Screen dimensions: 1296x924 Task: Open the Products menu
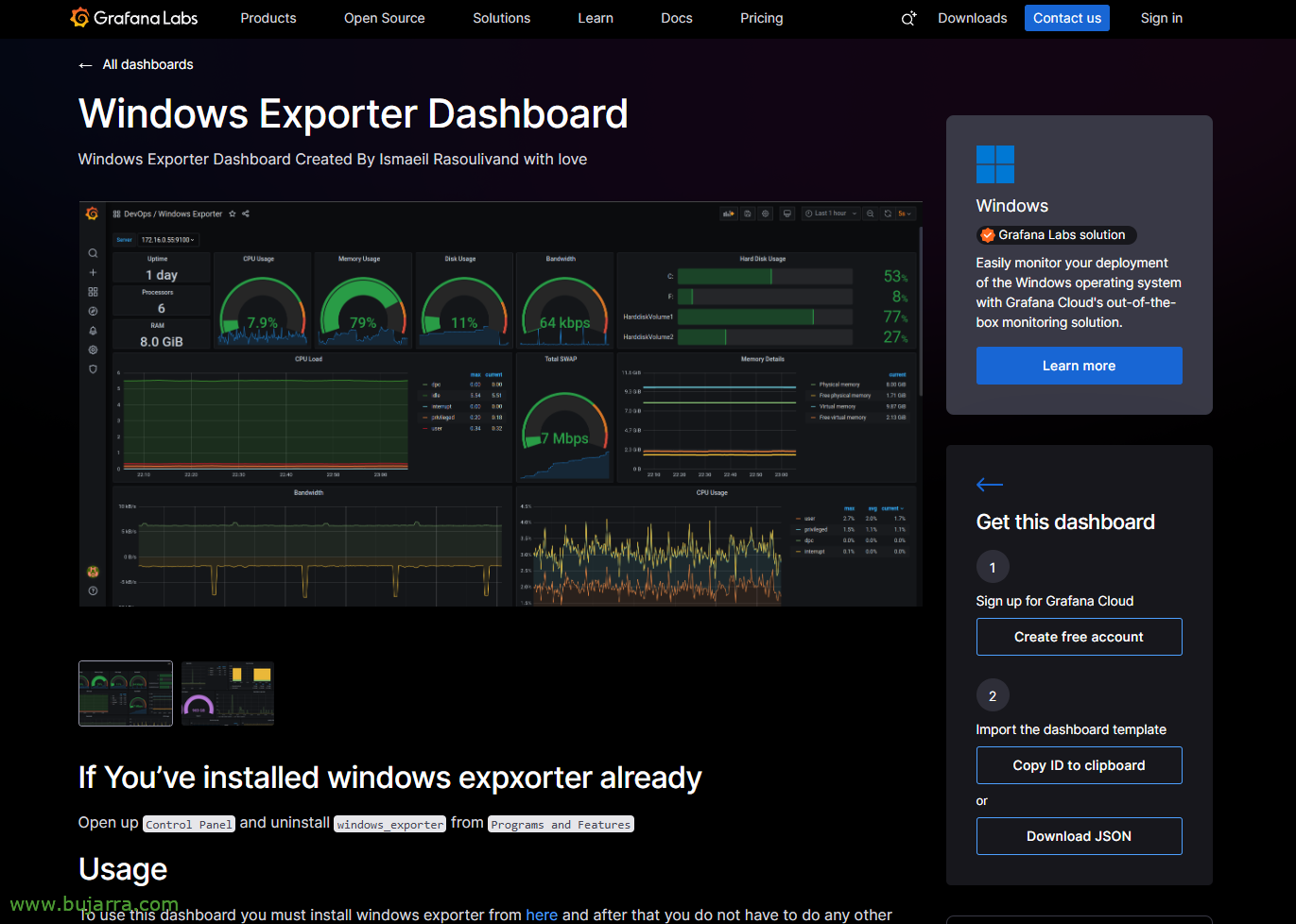tap(268, 18)
